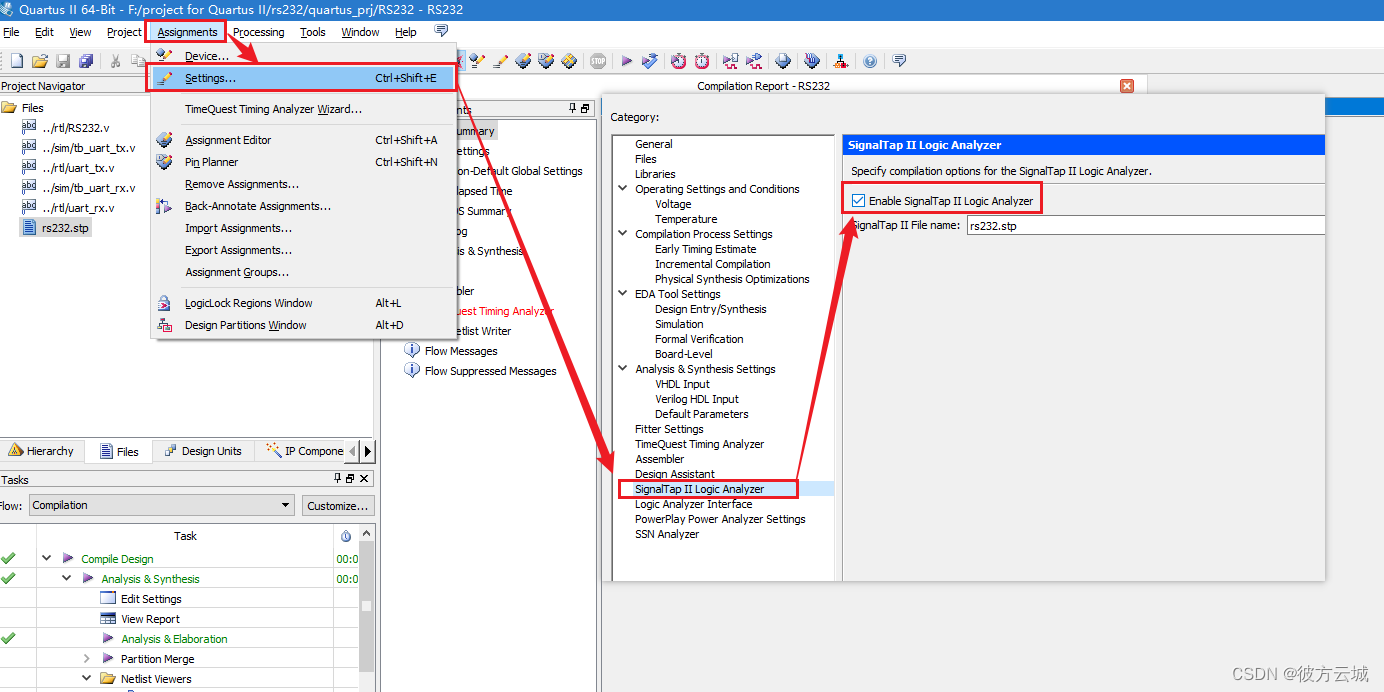This screenshot has height=692, width=1384.
Task: Click the speech bubble icon in toolbar
Action: 899,61
